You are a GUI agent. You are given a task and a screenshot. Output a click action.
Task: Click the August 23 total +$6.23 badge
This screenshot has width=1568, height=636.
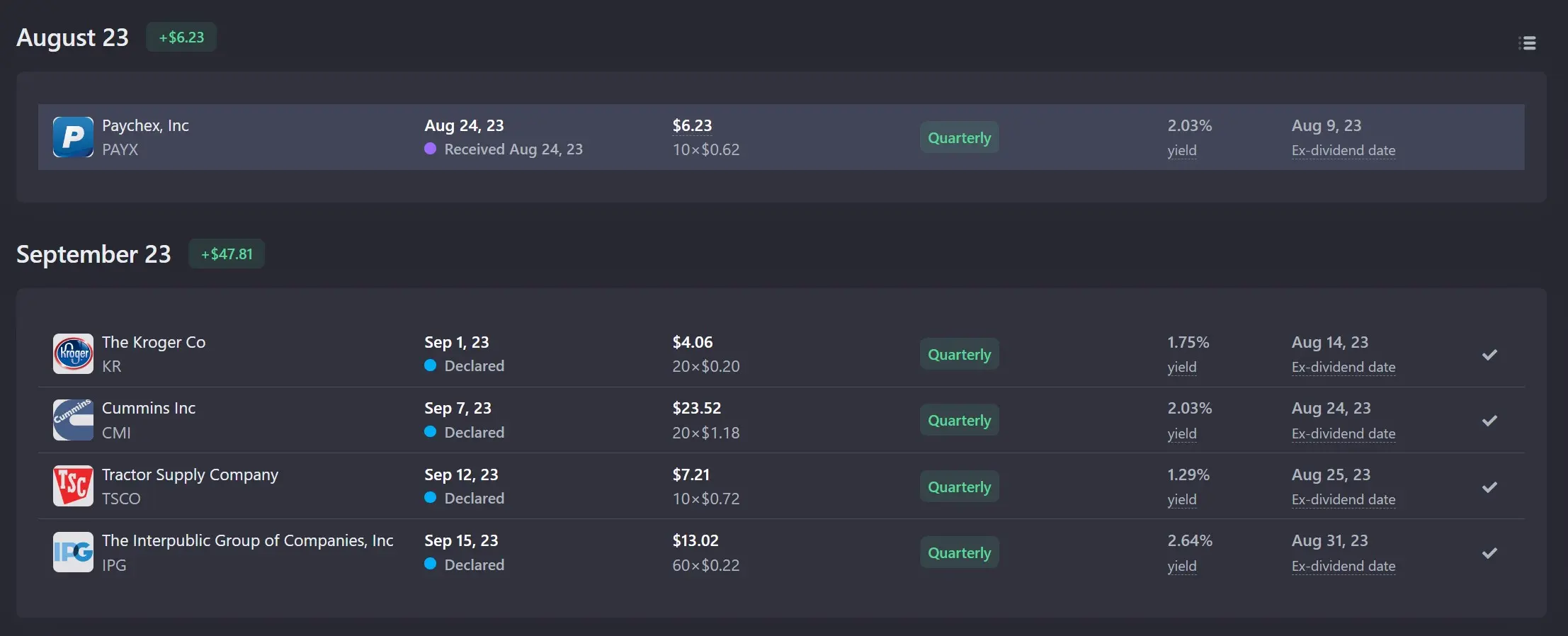click(x=181, y=37)
